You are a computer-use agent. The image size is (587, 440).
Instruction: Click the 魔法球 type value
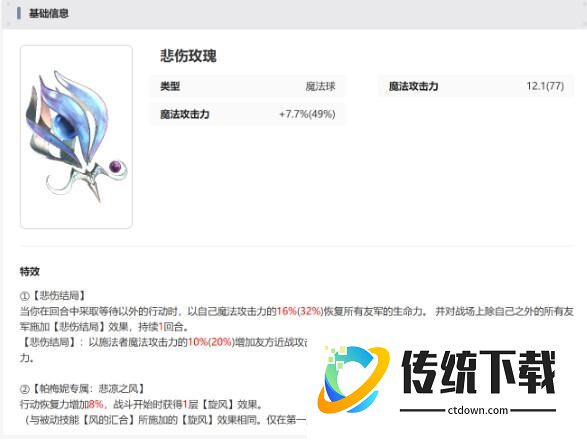click(x=320, y=87)
